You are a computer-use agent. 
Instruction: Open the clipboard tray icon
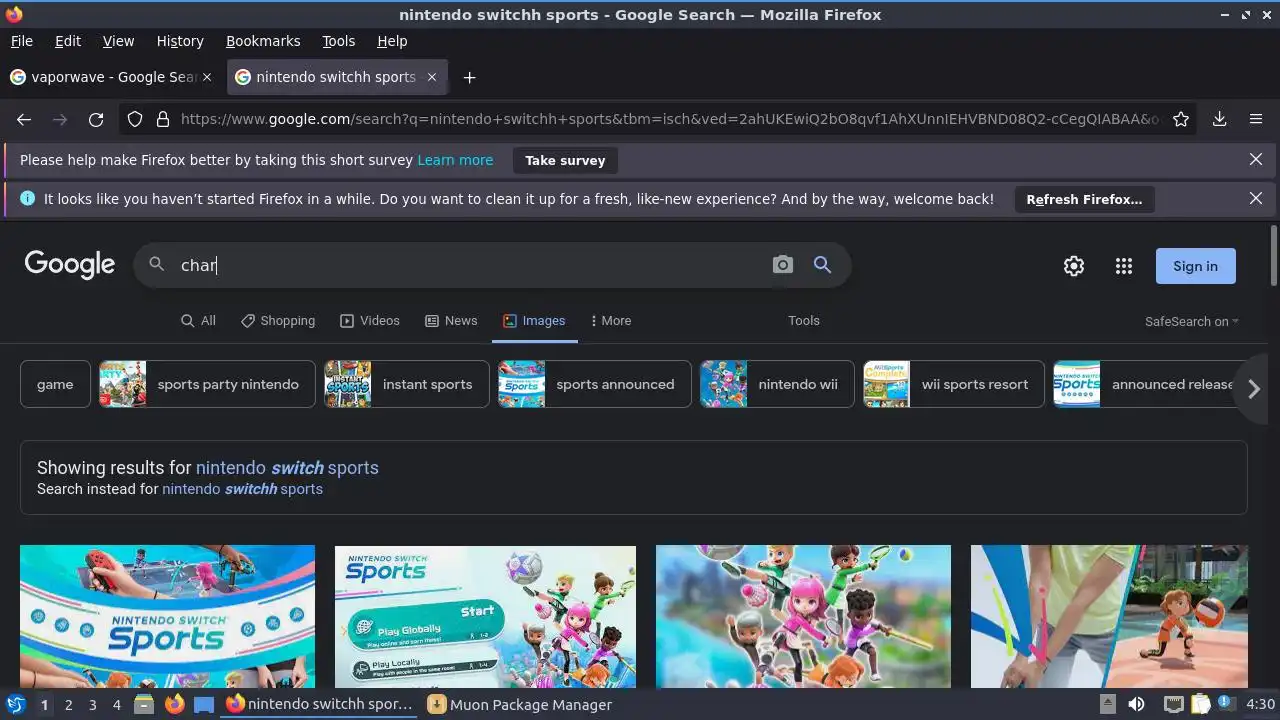(x=1201, y=704)
